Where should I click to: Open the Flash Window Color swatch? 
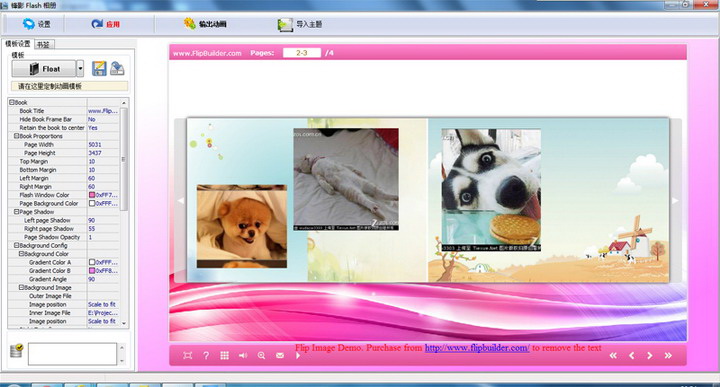click(x=92, y=195)
